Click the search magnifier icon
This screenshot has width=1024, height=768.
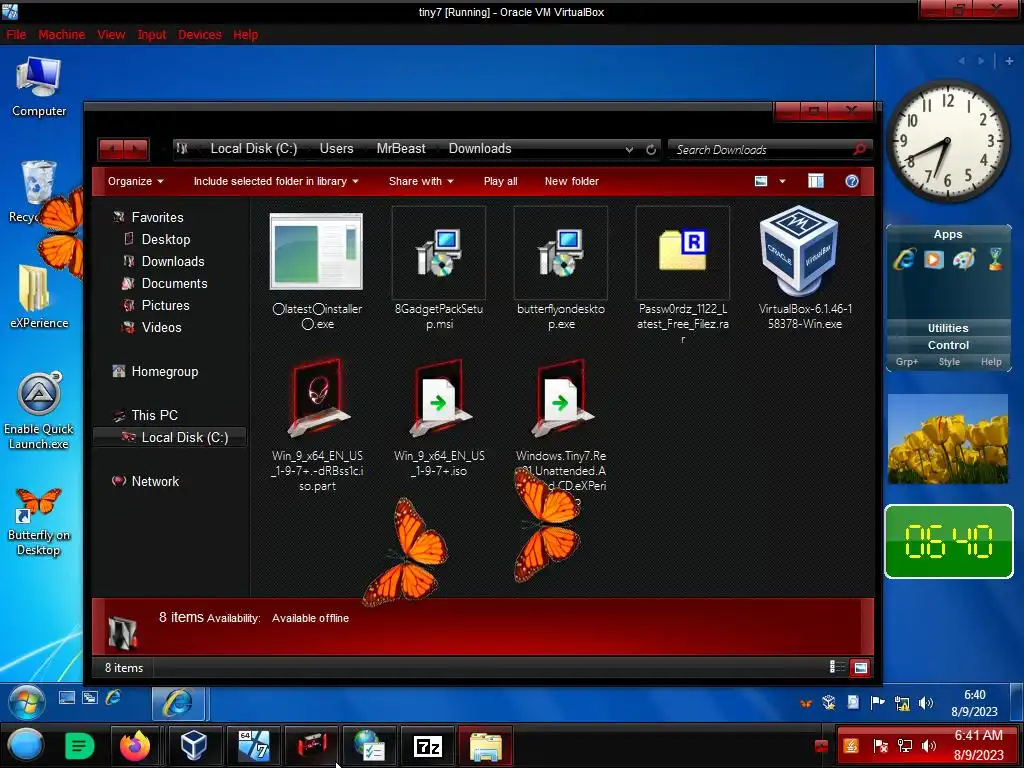click(860, 150)
